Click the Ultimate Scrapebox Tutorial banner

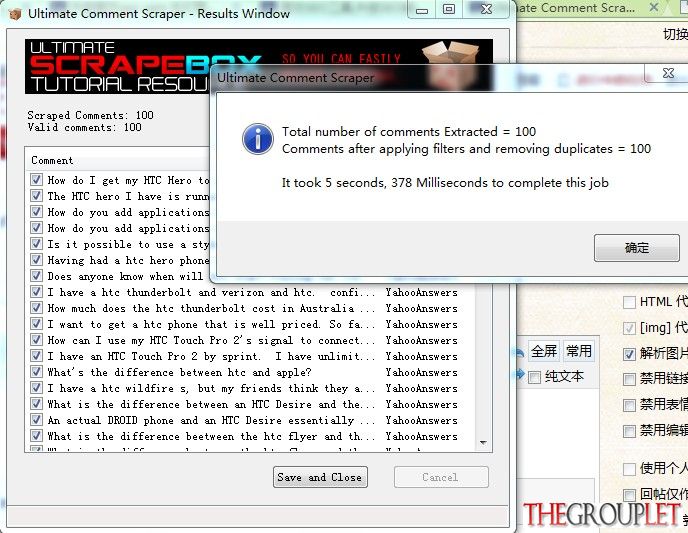(x=259, y=66)
